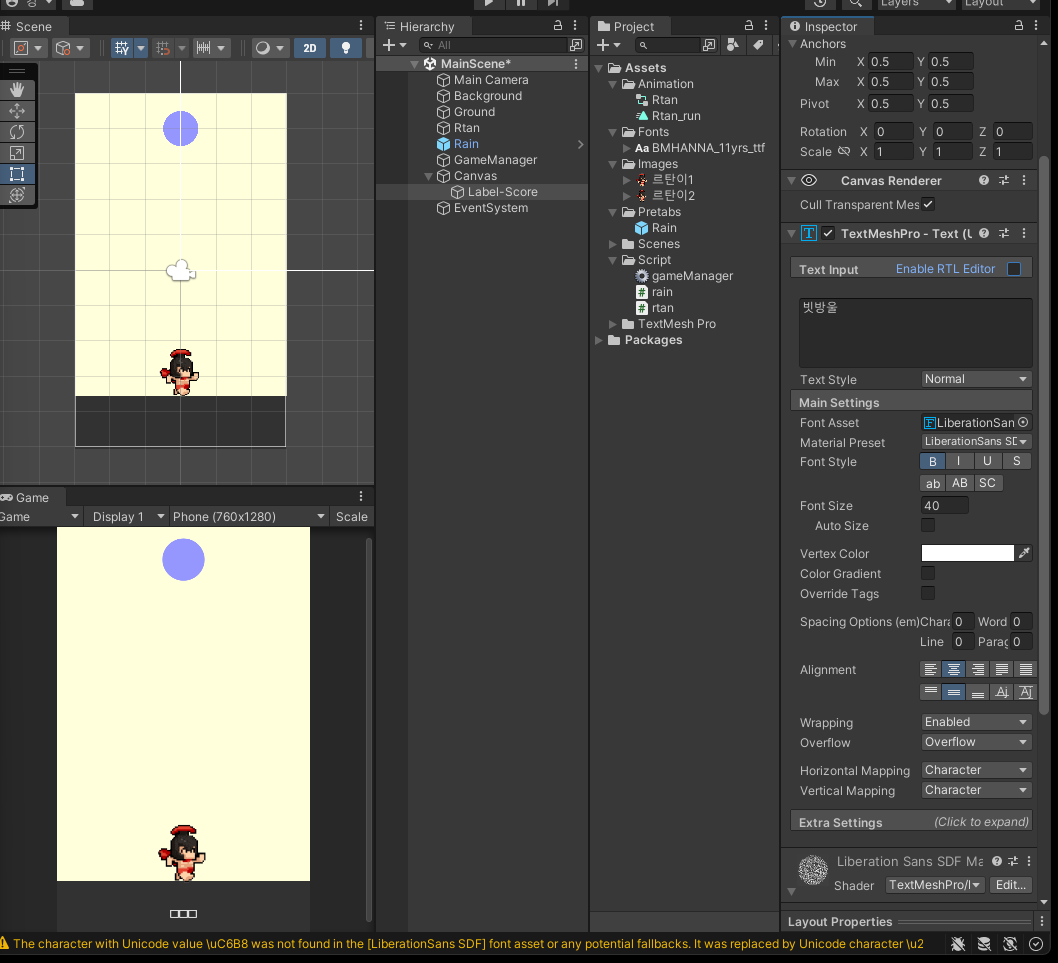Select the Scale tool in Scene view
Viewport: 1058px width, 963px height.
pyautogui.click(x=17, y=153)
